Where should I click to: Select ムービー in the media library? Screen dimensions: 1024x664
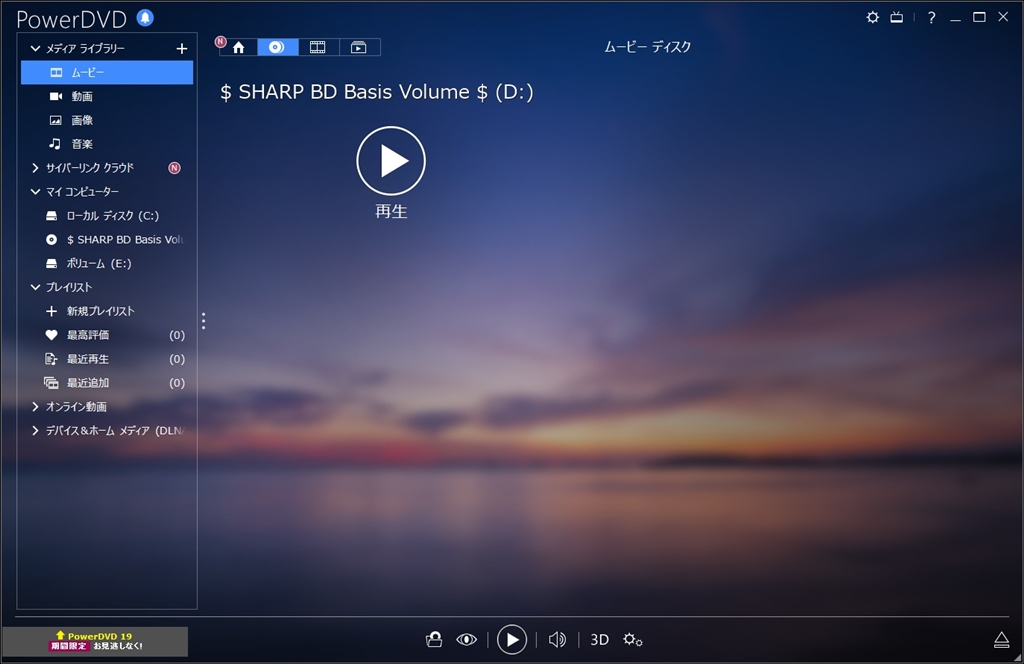[x=107, y=72]
